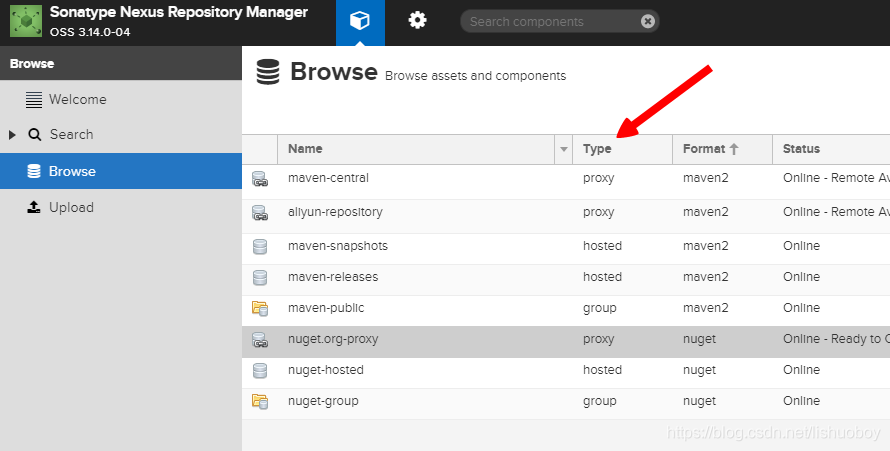
Task: Open the Name column dropdown arrow
Action: (x=564, y=149)
